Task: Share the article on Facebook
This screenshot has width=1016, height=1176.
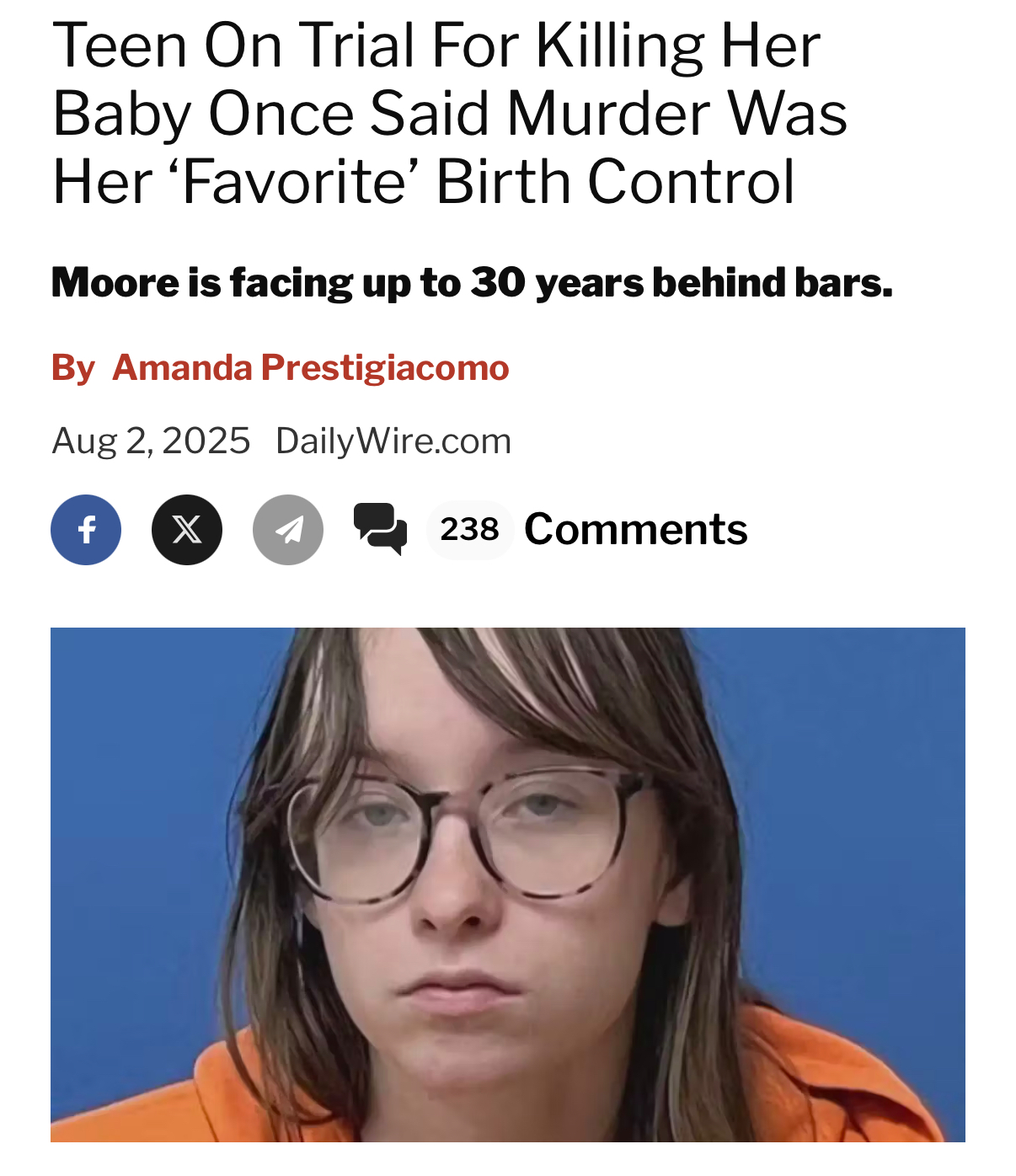Action: (86, 530)
